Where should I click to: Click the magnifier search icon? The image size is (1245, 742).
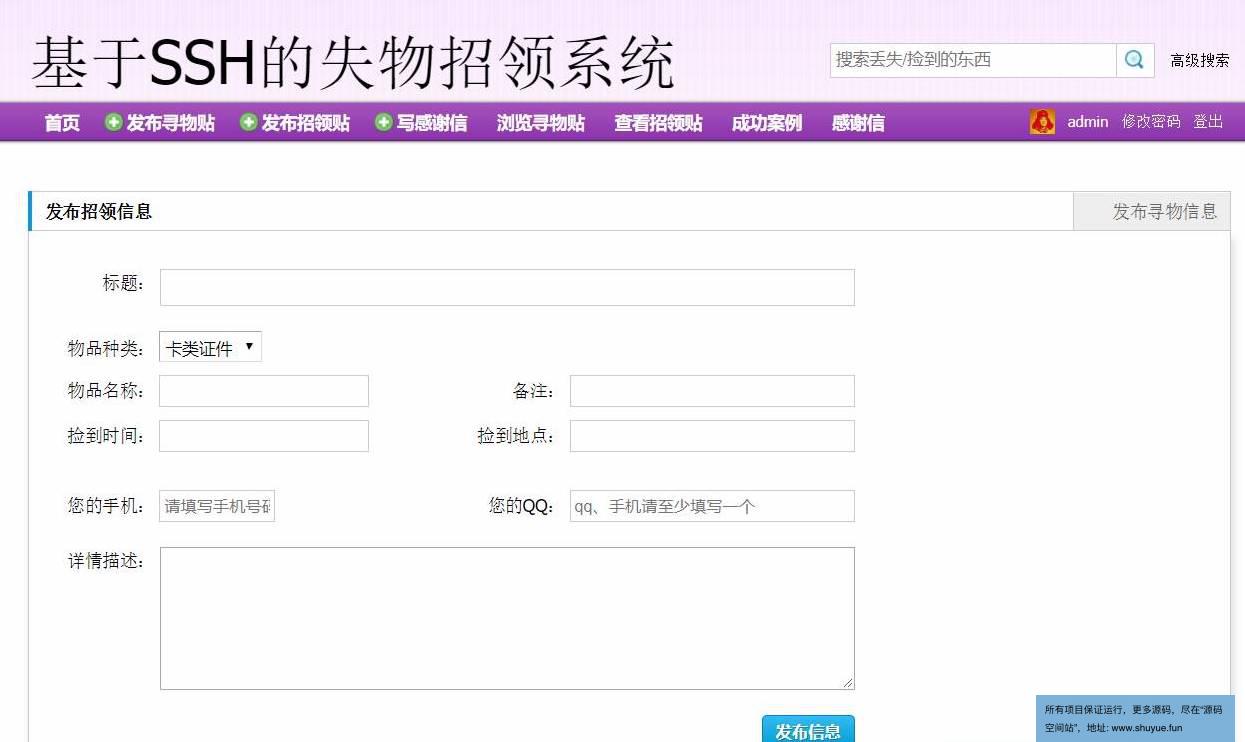(1135, 60)
